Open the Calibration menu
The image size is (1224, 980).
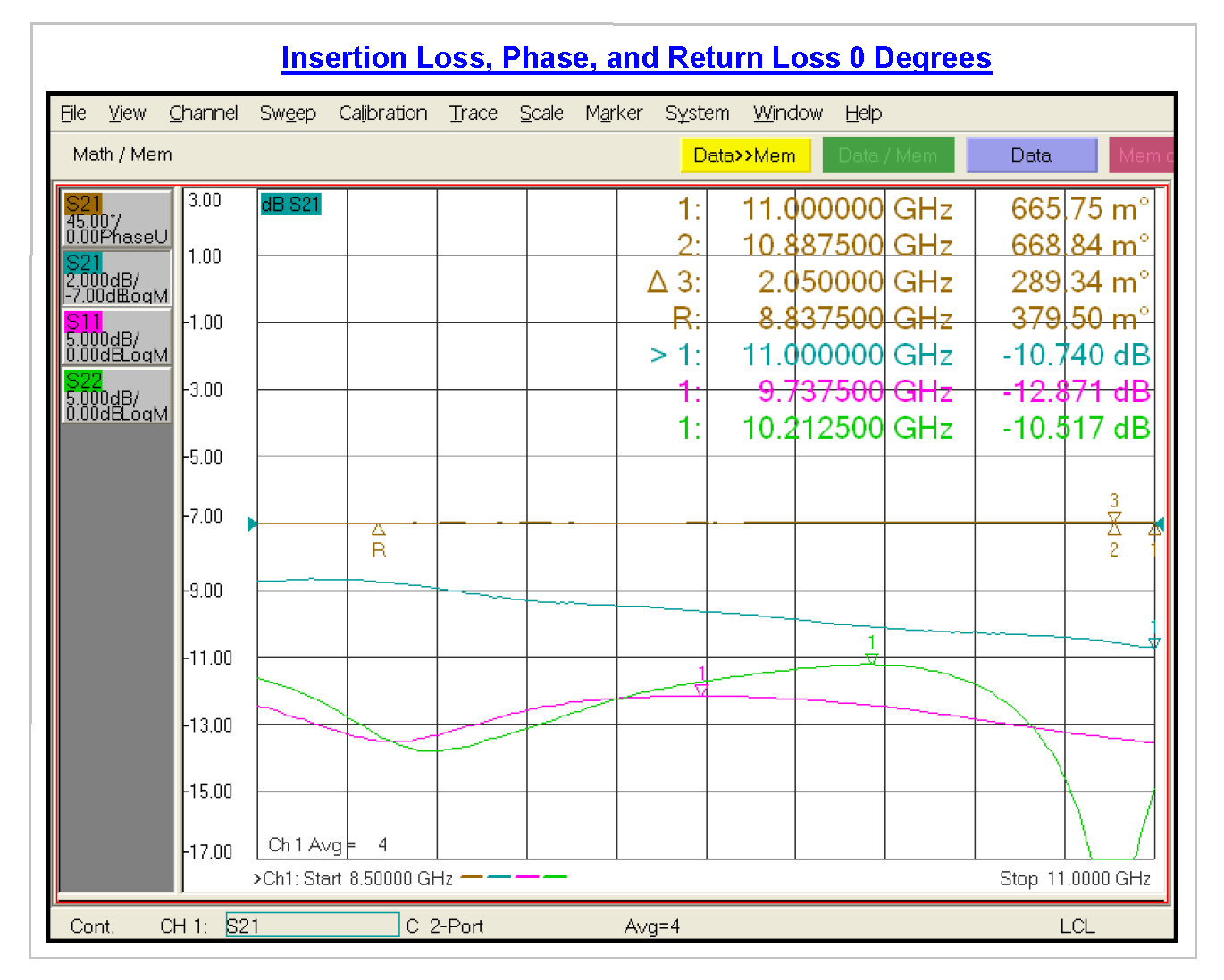click(382, 113)
